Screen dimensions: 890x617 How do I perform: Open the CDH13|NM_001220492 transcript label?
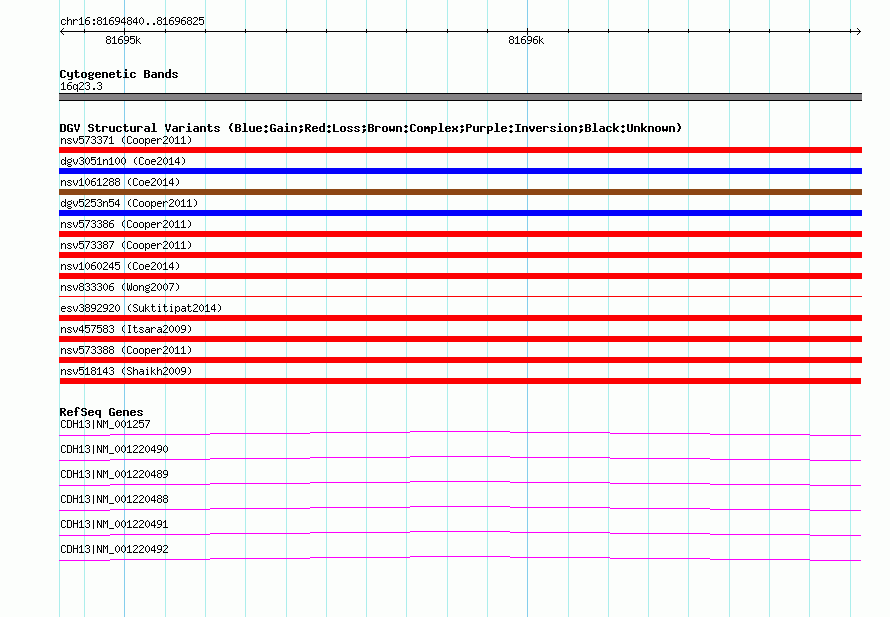114,549
